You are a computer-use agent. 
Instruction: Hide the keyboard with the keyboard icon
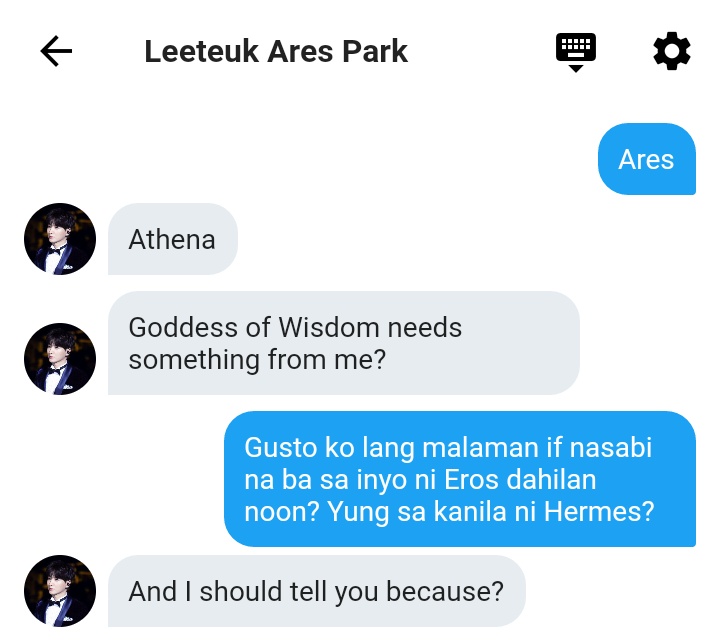575,52
